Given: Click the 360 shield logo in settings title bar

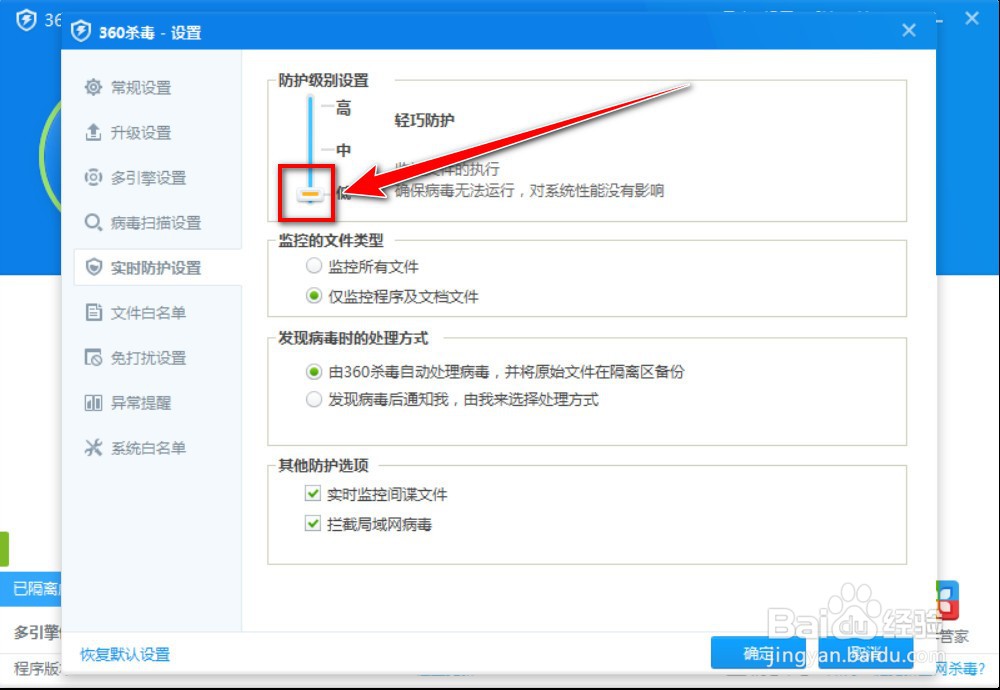Looking at the screenshot, I should click(x=80, y=31).
